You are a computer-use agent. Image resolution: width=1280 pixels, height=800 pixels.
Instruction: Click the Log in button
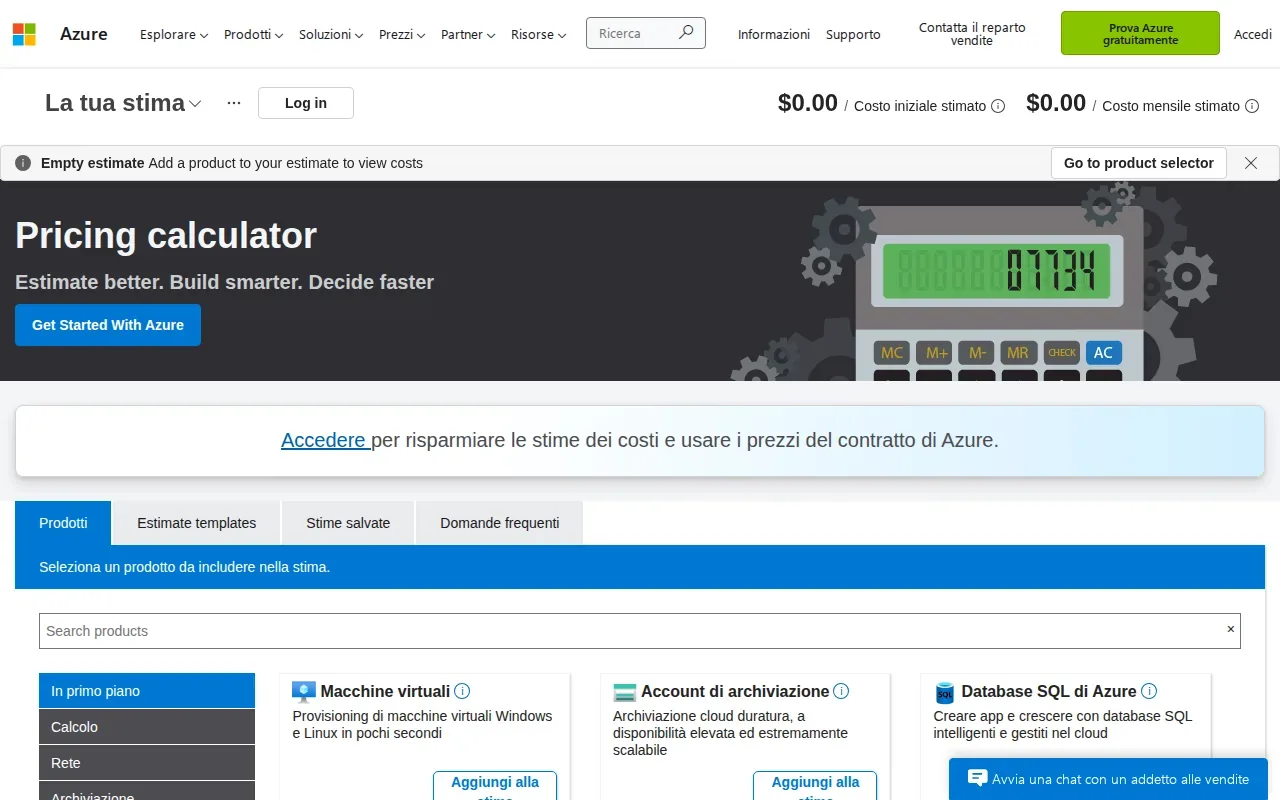point(306,103)
